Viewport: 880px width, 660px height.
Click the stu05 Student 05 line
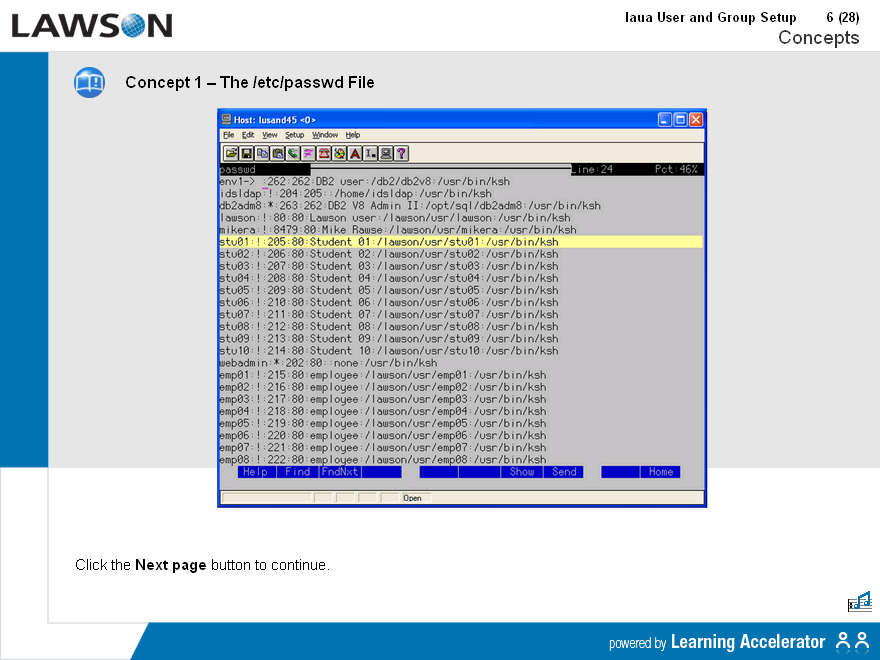click(388, 290)
